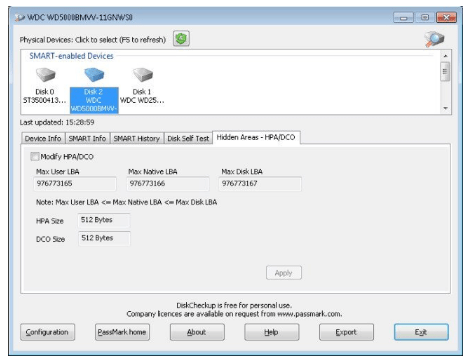Screen dimensions: 468x362
Task: Click the magnifying glass disk icon
Action: (434, 39)
